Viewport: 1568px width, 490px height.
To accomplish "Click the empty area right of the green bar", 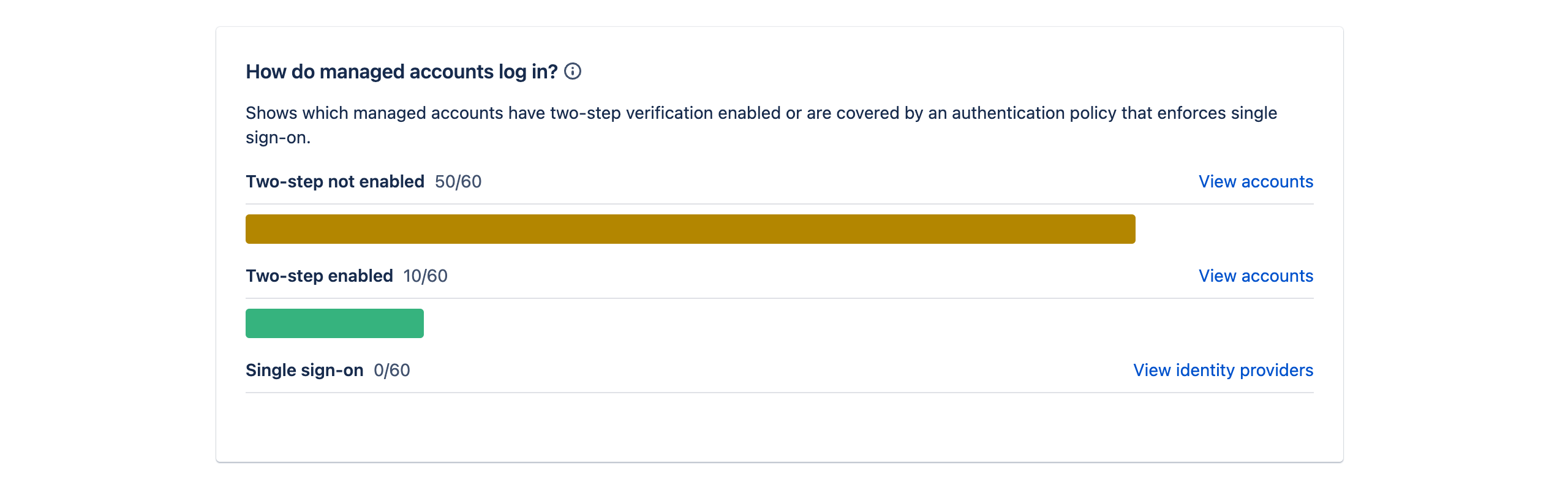I will 858,323.
